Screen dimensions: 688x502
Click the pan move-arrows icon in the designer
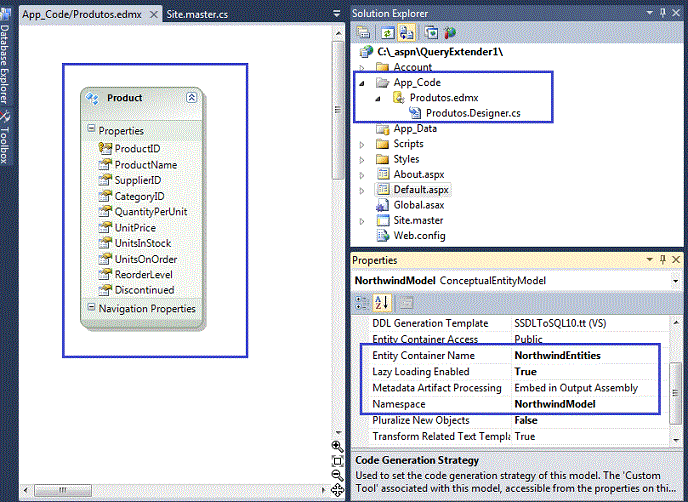point(337,490)
